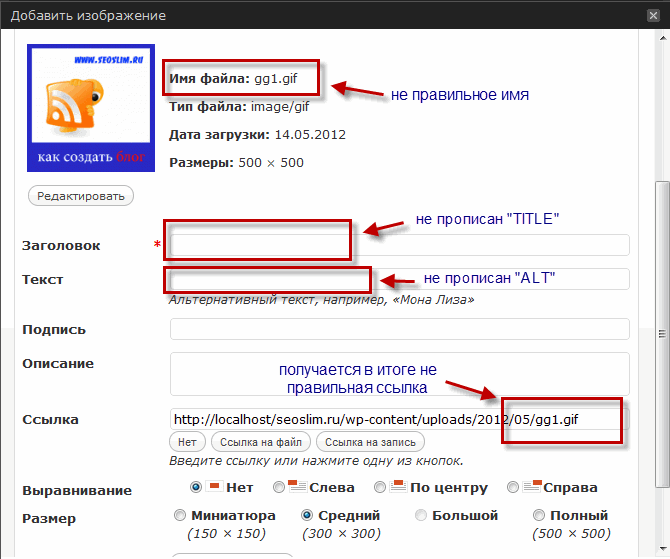Click the Размер label

(49, 519)
